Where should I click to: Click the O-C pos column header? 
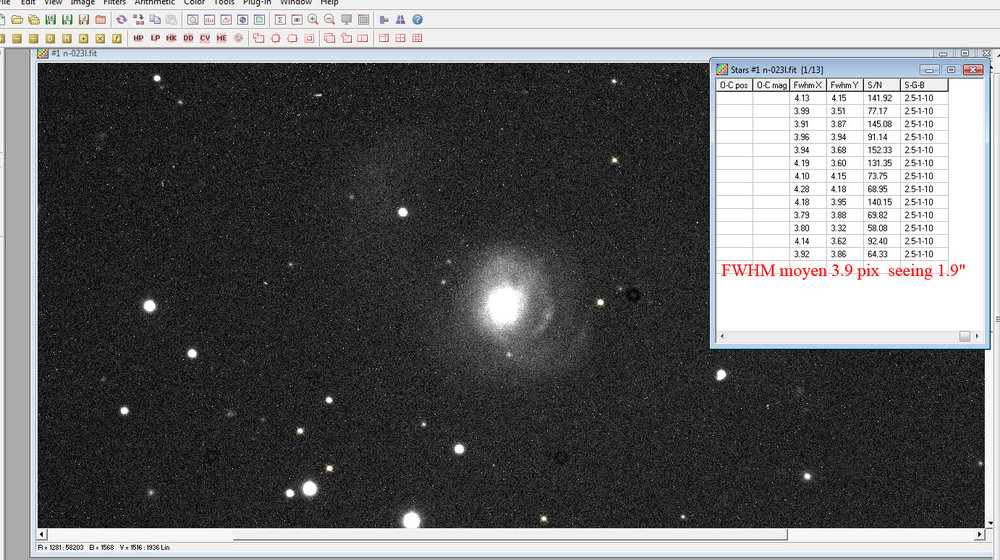[x=734, y=85]
